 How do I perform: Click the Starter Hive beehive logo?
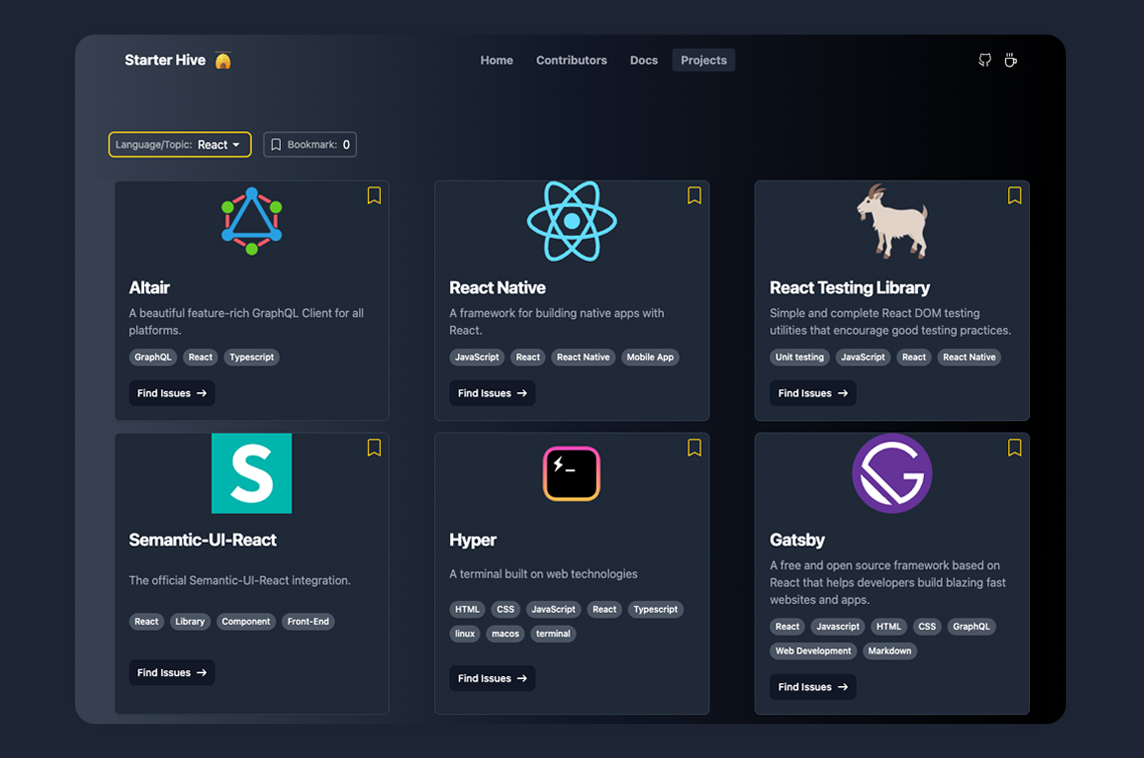pyautogui.click(x=223, y=61)
